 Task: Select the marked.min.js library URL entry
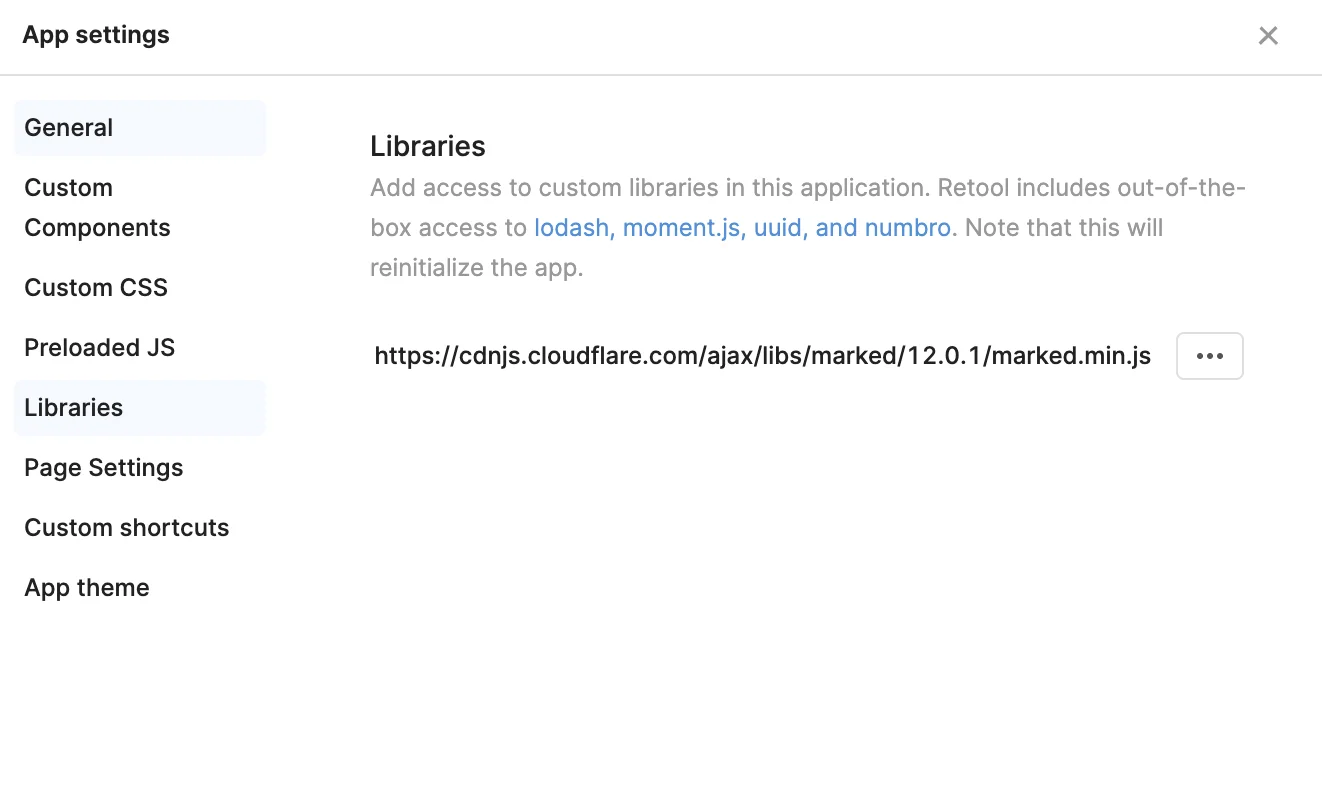pyautogui.click(x=762, y=356)
